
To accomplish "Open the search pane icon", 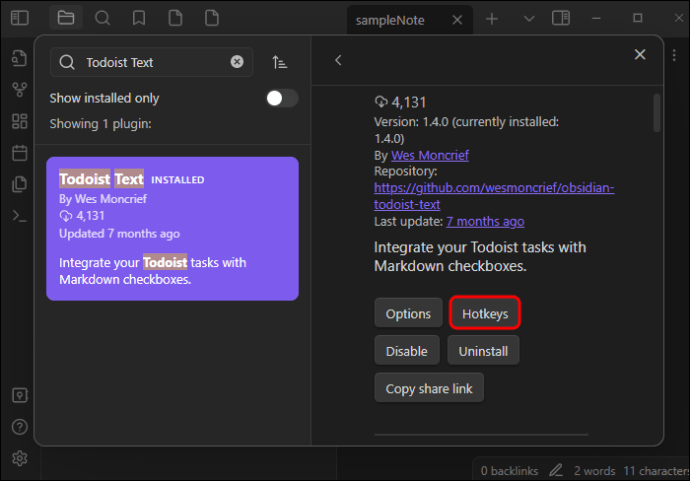I will point(102,18).
